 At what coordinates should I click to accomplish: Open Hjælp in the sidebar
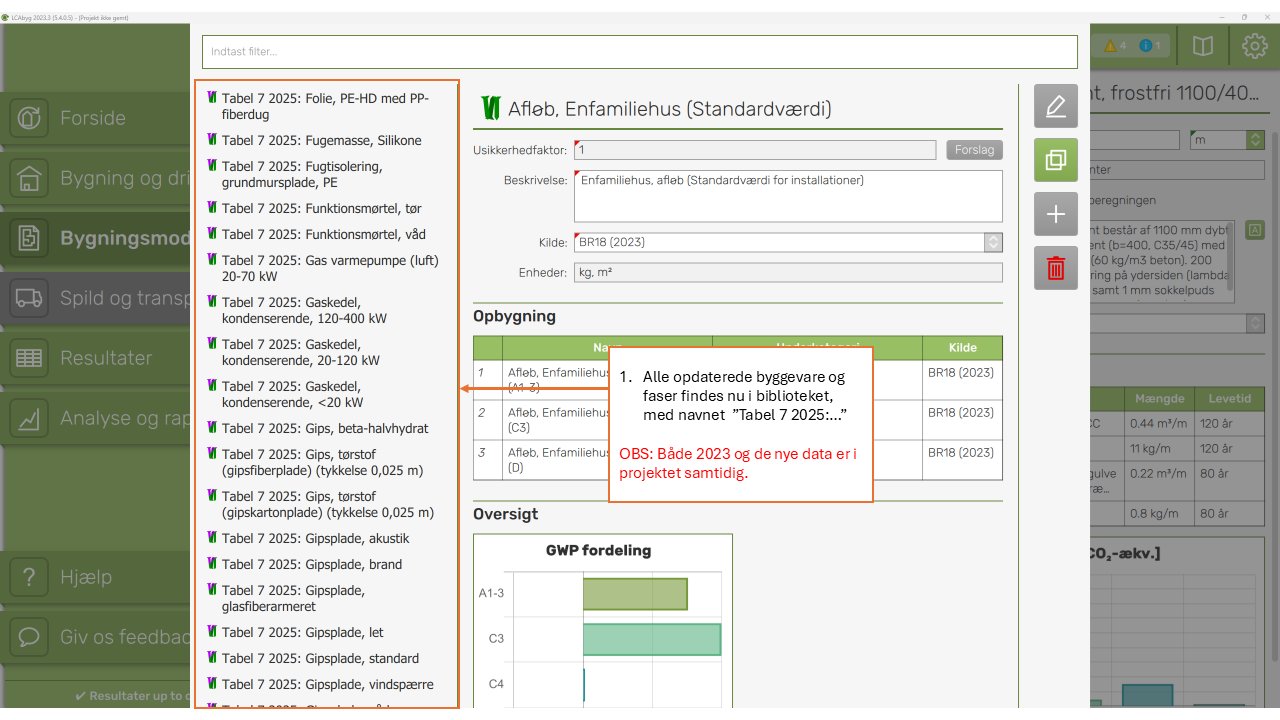coord(85,577)
